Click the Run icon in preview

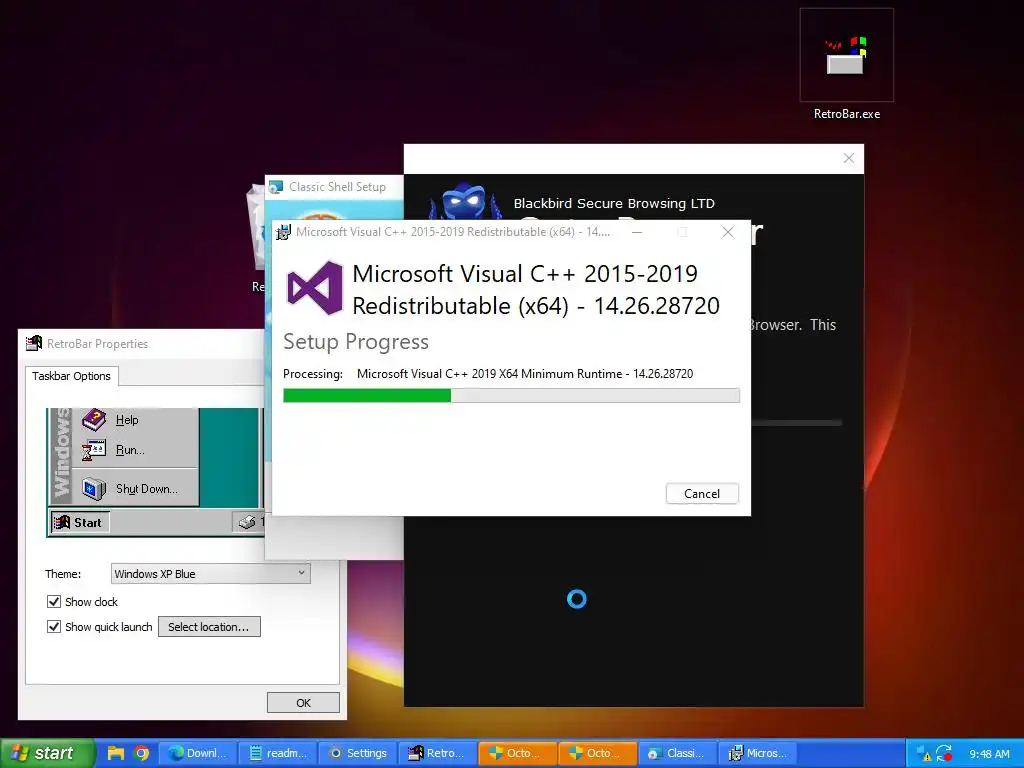click(94, 450)
